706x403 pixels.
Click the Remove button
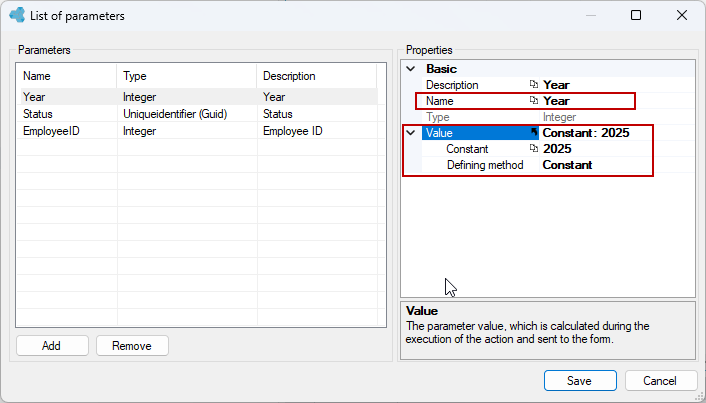[x=132, y=345]
